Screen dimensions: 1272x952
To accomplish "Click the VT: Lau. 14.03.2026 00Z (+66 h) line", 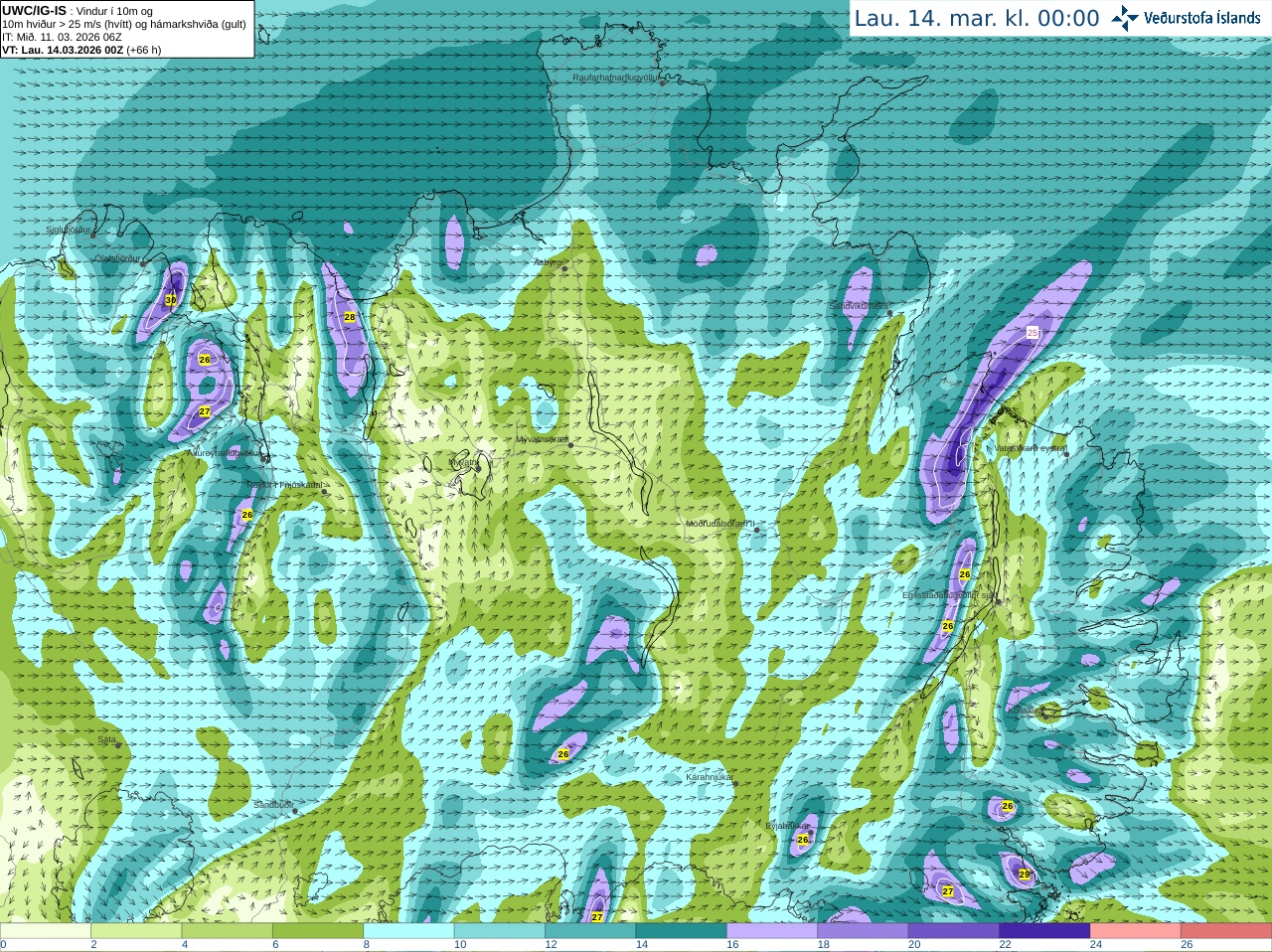I will tap(81, 50).
